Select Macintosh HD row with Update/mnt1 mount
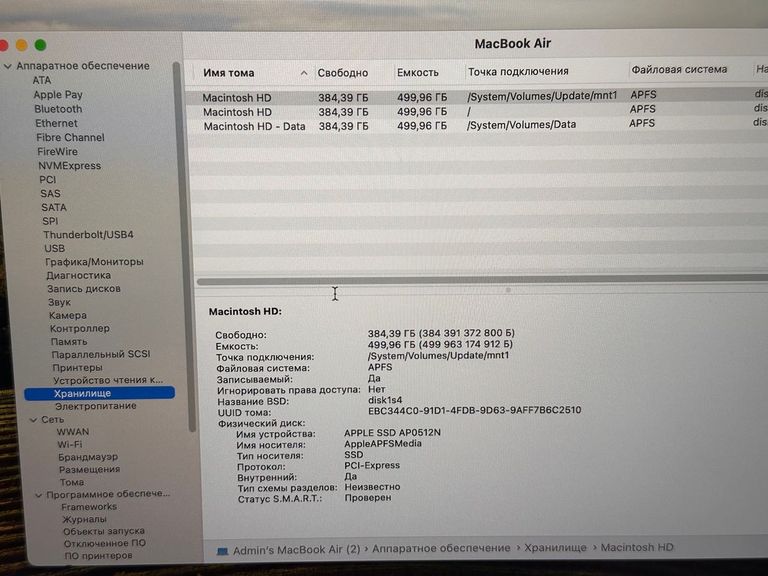Viewport: 768px width, 576px height. pyautogui.click(x=476, y=96)
